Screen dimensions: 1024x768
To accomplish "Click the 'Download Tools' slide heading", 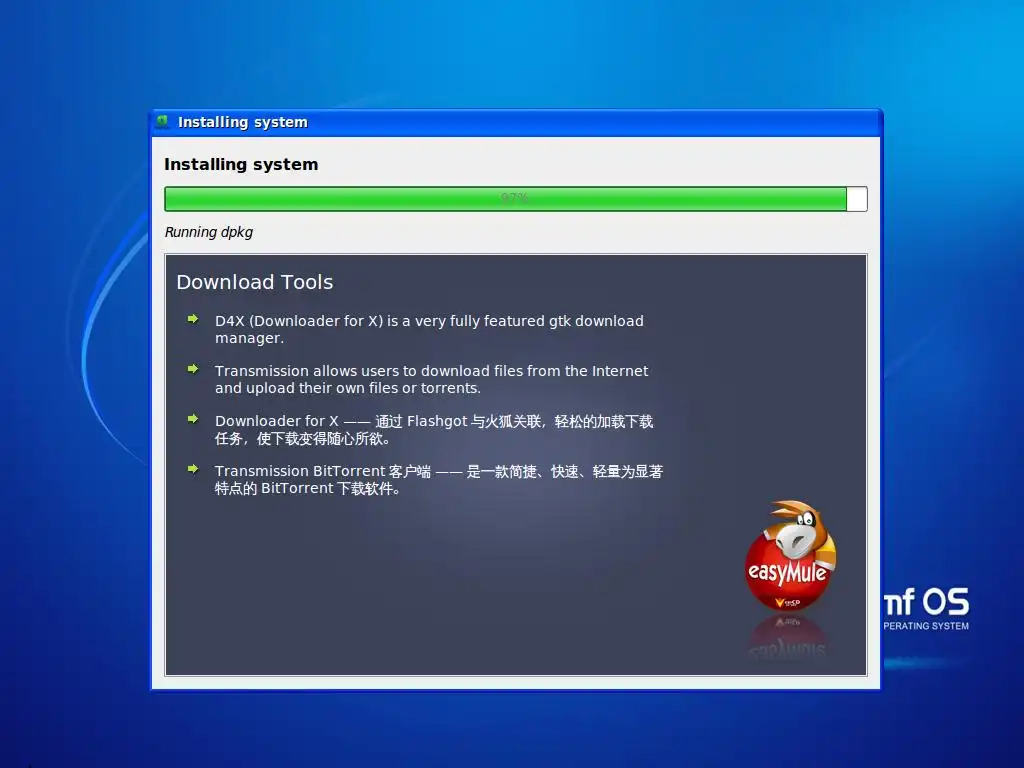I will tap(255, 282).
